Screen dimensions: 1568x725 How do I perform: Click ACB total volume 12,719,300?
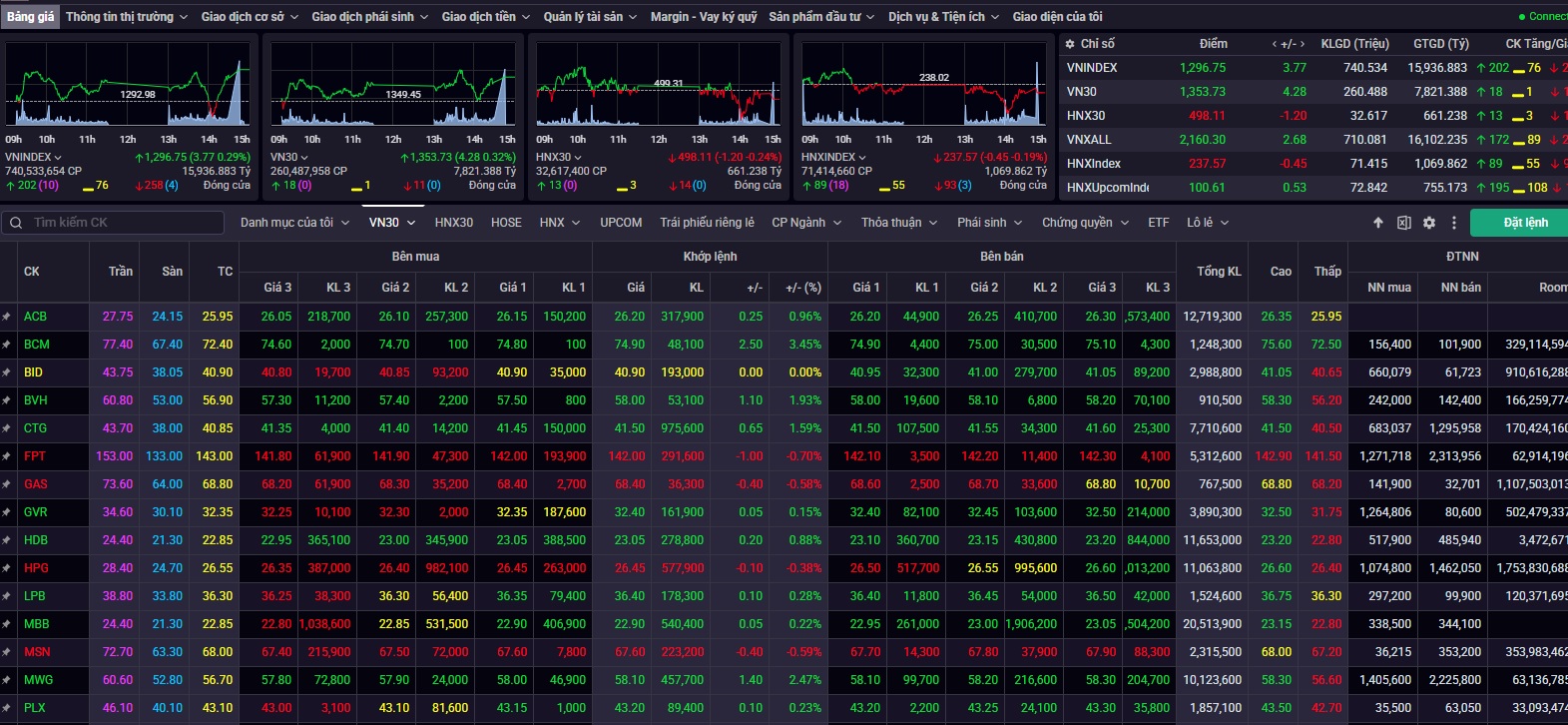1212,317
